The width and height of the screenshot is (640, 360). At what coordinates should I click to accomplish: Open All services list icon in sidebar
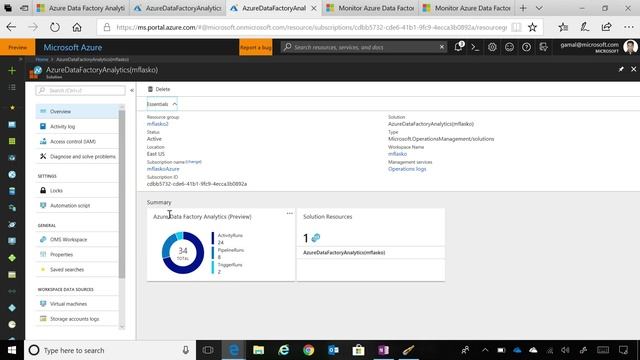(12, 87)
